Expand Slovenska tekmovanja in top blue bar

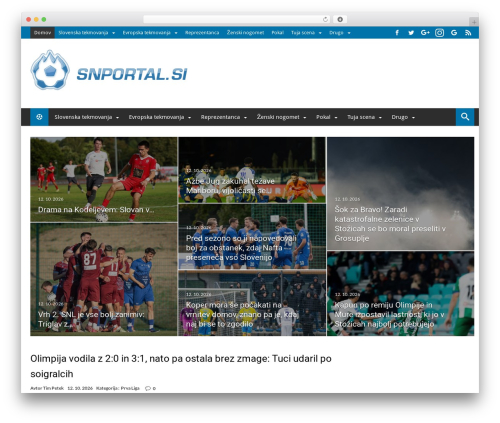[86, 33]
